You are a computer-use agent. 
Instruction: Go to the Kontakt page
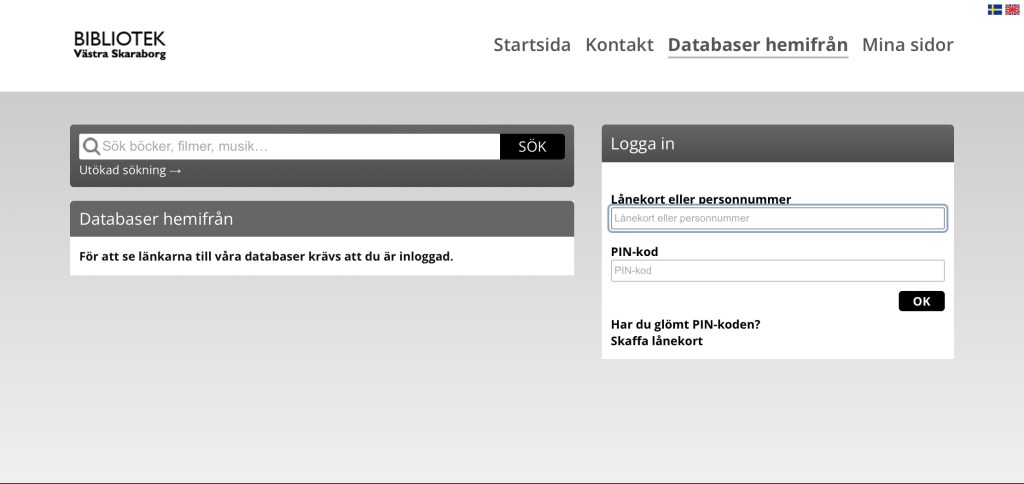pos(619,45)
